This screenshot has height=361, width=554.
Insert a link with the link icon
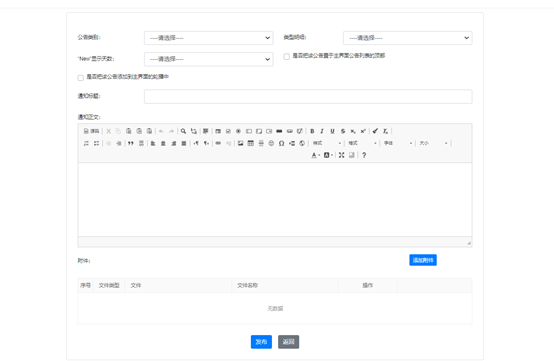[218, 143]
